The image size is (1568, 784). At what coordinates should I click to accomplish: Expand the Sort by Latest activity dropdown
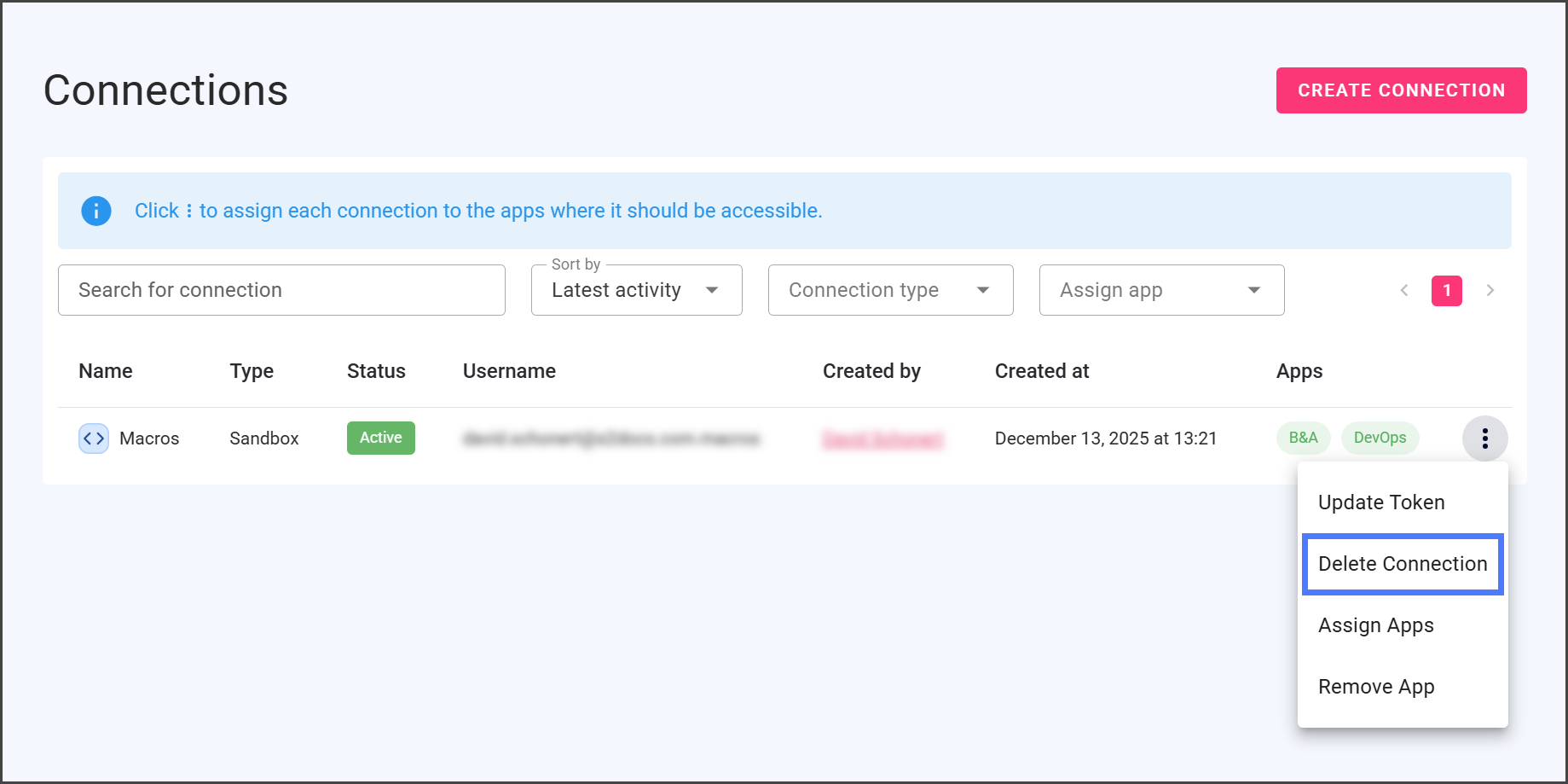click(x=636, y=291)
